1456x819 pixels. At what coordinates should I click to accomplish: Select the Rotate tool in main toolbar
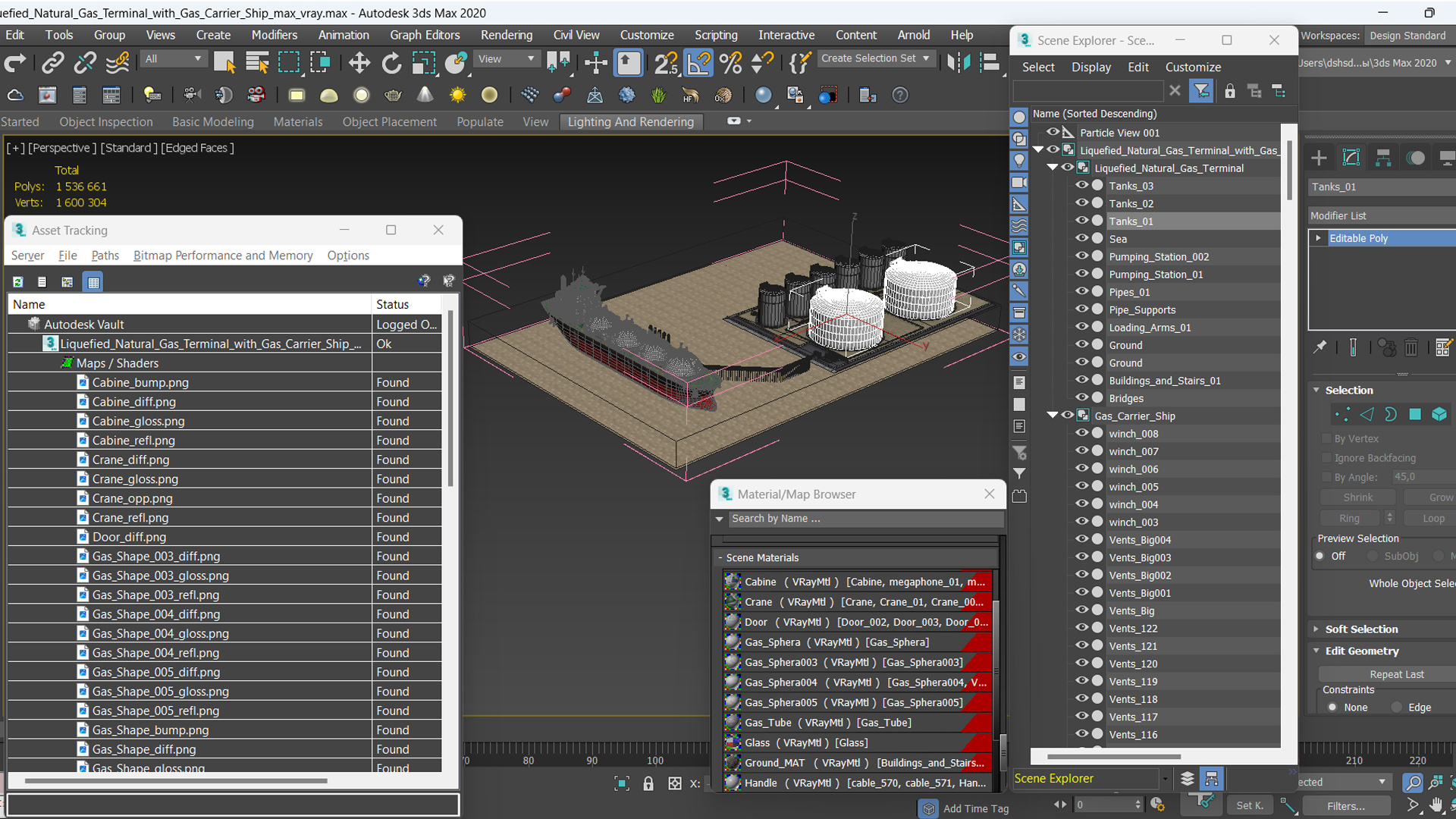391,63
